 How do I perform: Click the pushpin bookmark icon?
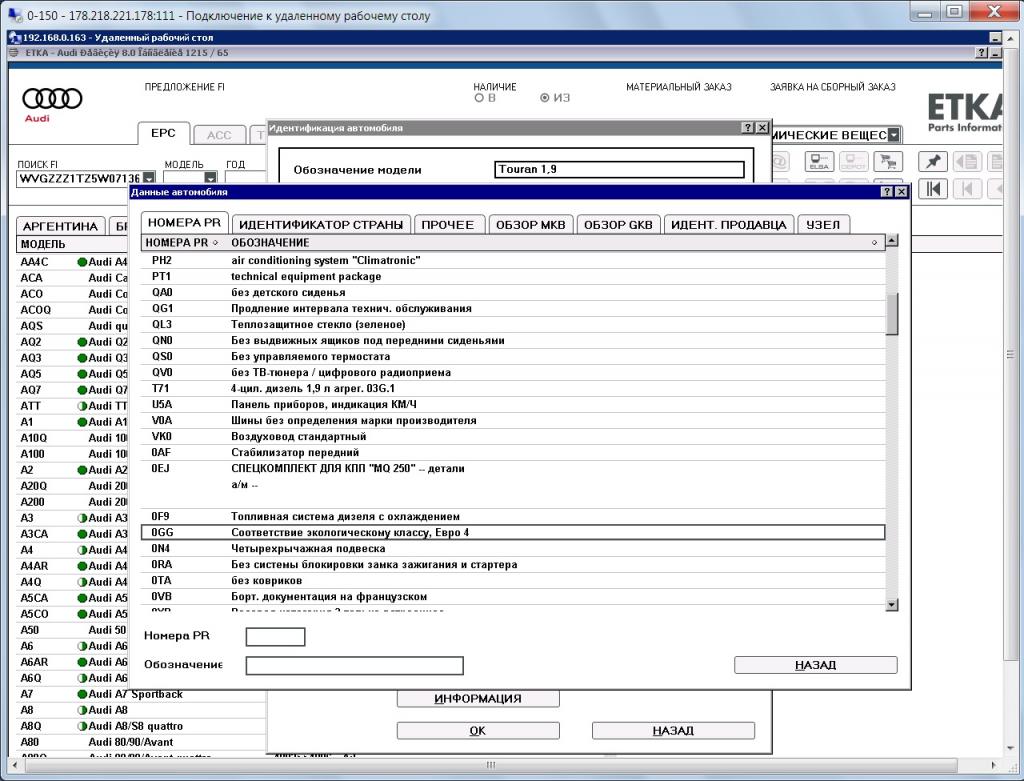[933, 161]
